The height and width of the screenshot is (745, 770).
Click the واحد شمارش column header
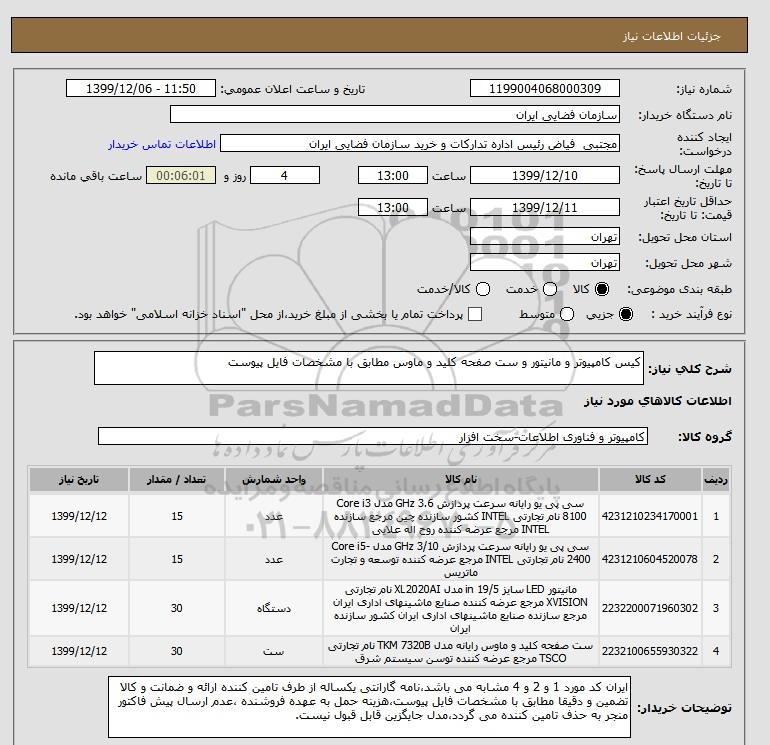274,480
